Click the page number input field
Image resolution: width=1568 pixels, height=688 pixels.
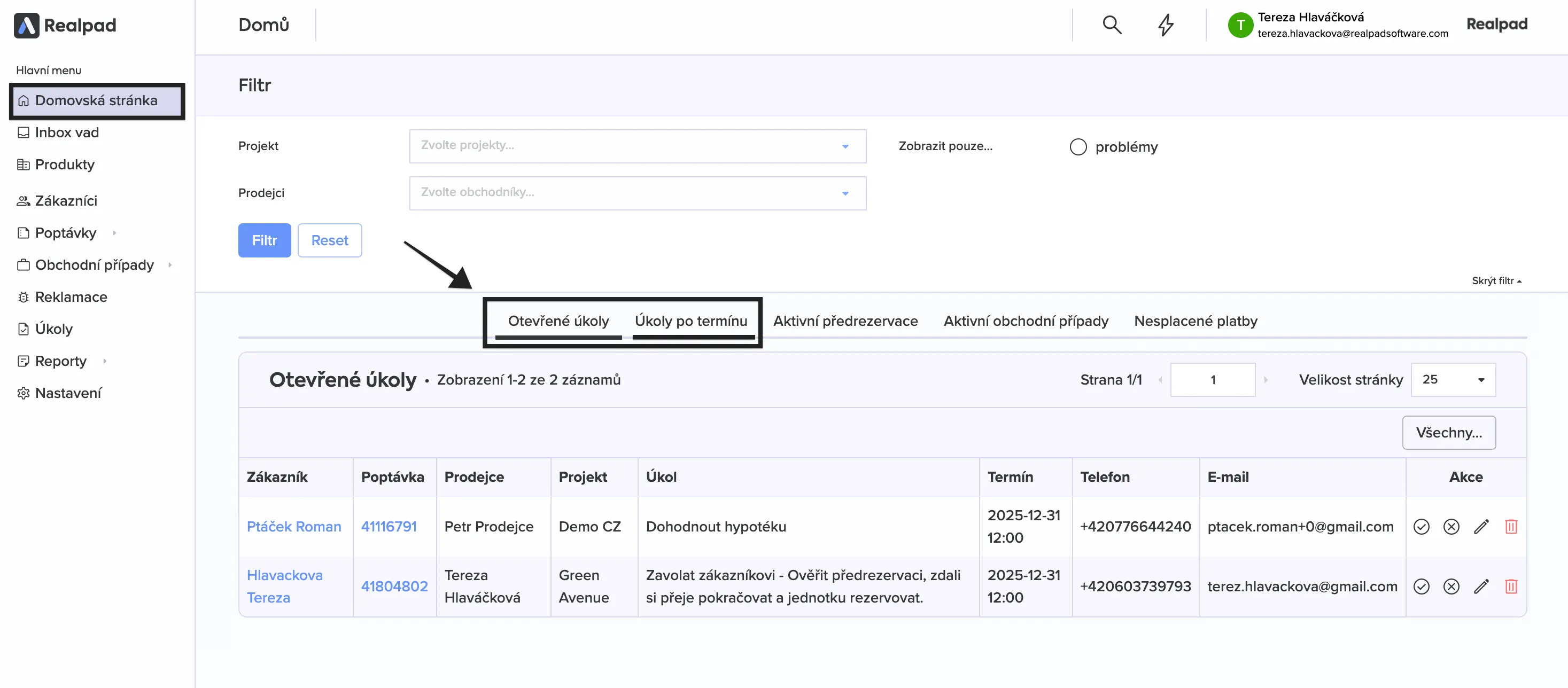tap(1212, 380)
